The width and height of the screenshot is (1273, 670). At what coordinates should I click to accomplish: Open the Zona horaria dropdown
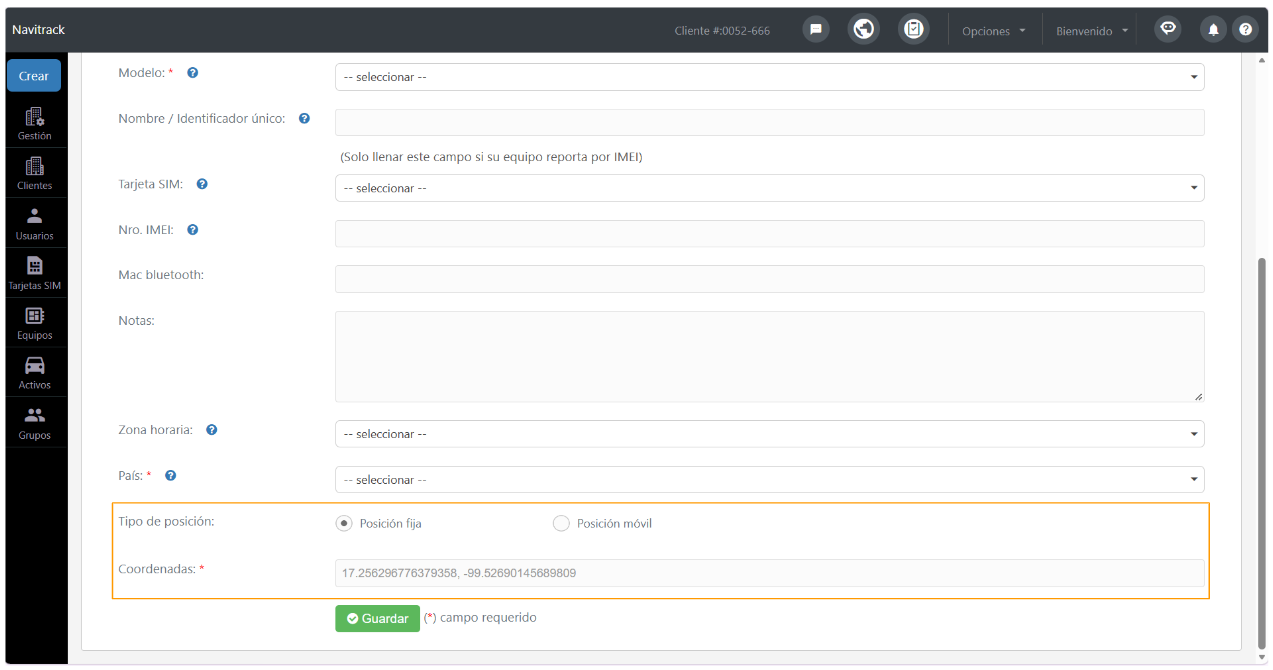point(769,434)
